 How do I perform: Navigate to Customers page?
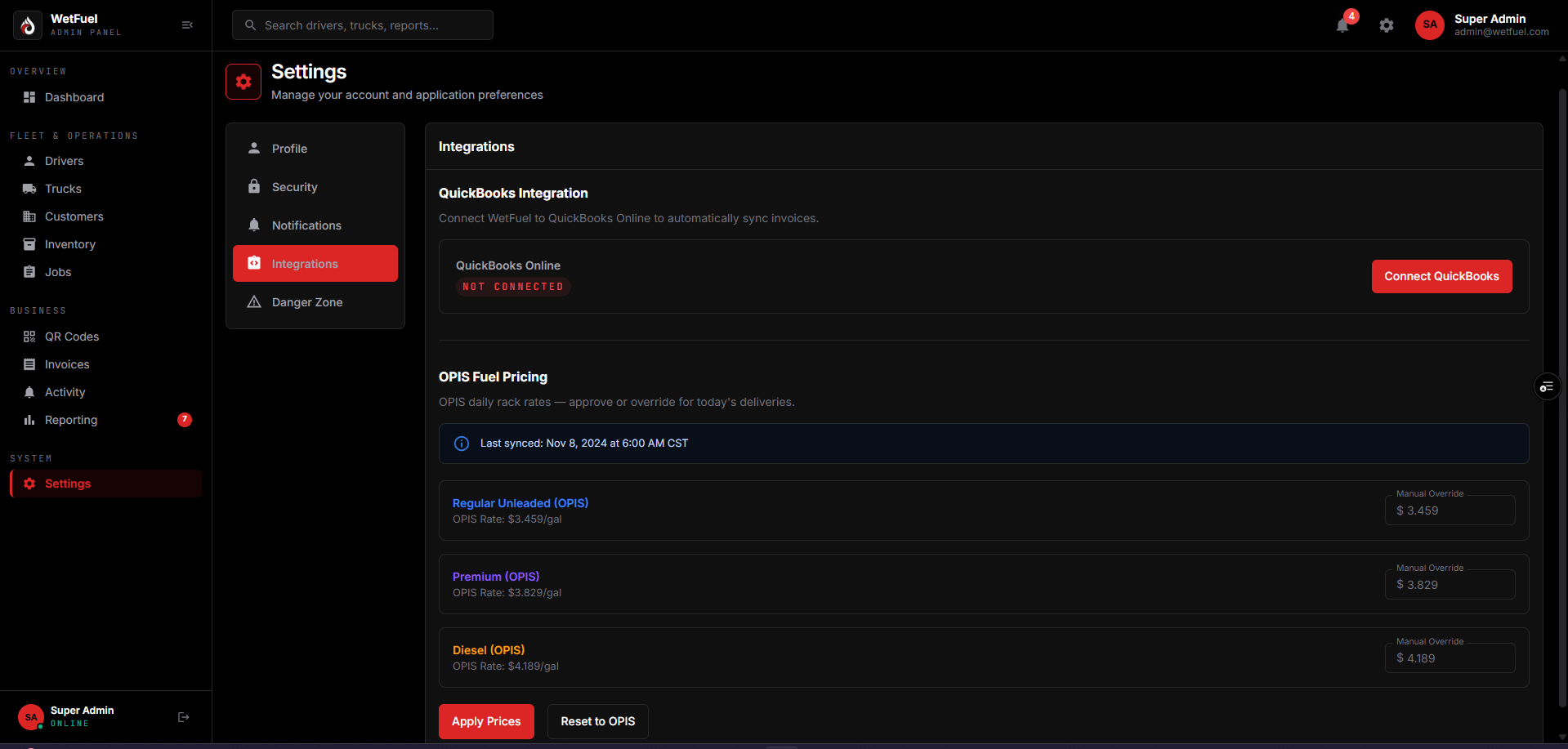click(x=105, y=216)
